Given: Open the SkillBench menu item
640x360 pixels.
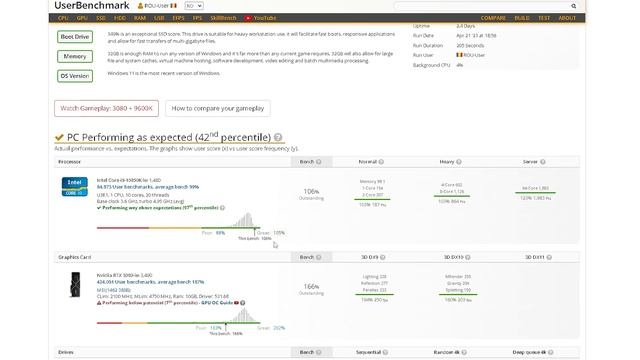Looking at the screenshot, I should (x=223, y=18).
